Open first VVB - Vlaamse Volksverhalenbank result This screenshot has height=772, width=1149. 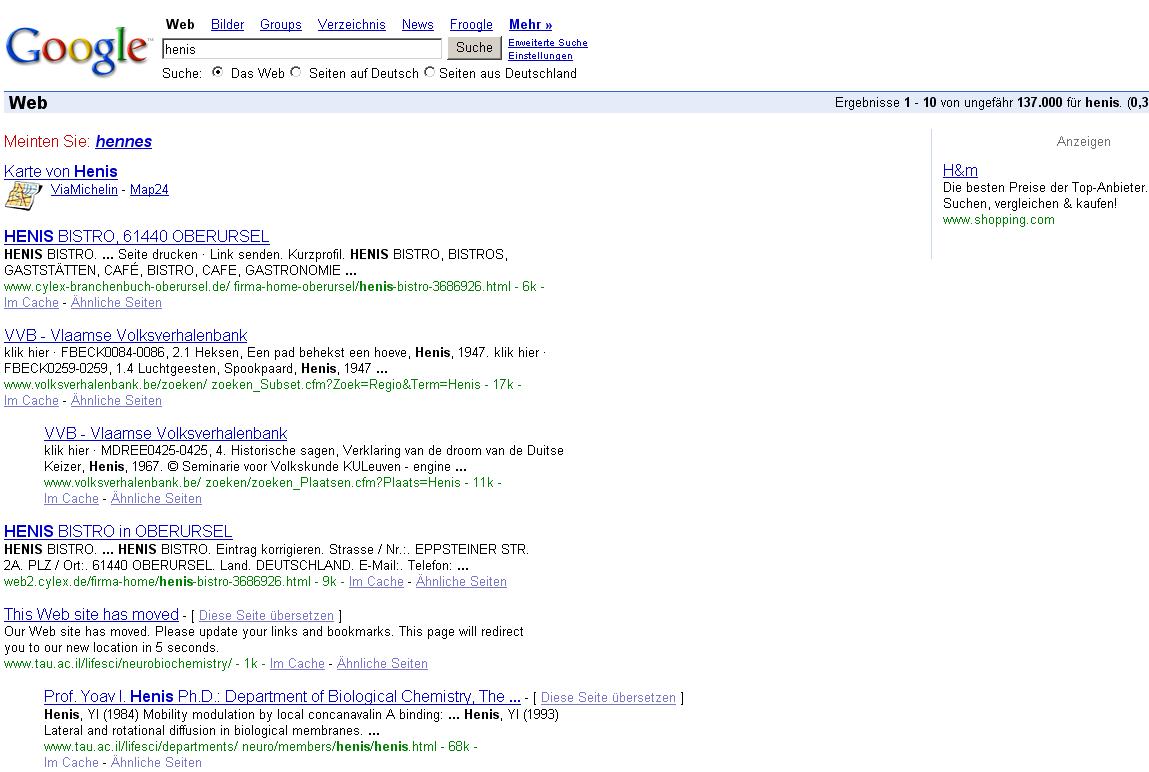[x=125, y=335]
